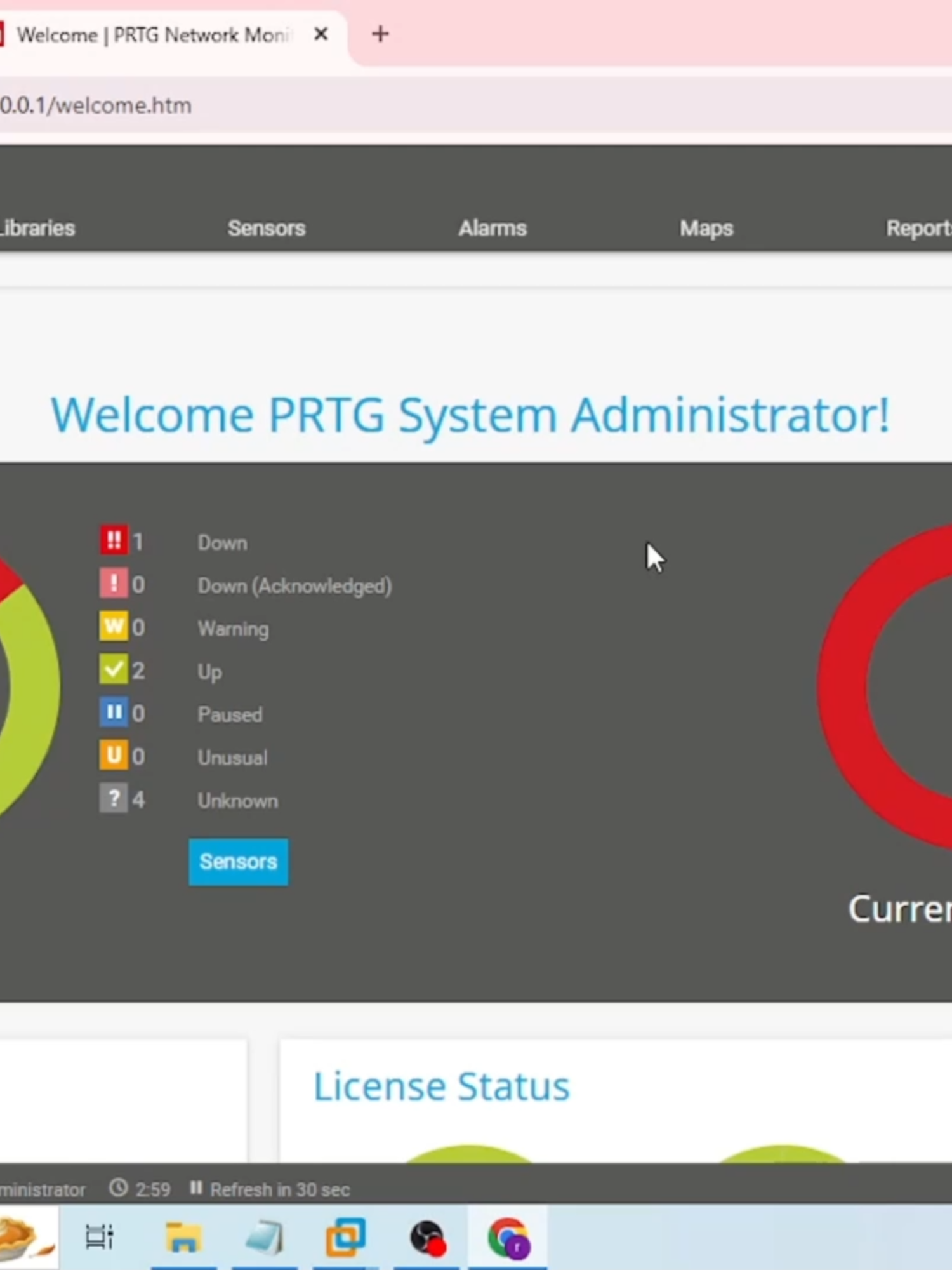Open the Sensors menu in navigation
952x1270 pixels.
click(267, 228)
